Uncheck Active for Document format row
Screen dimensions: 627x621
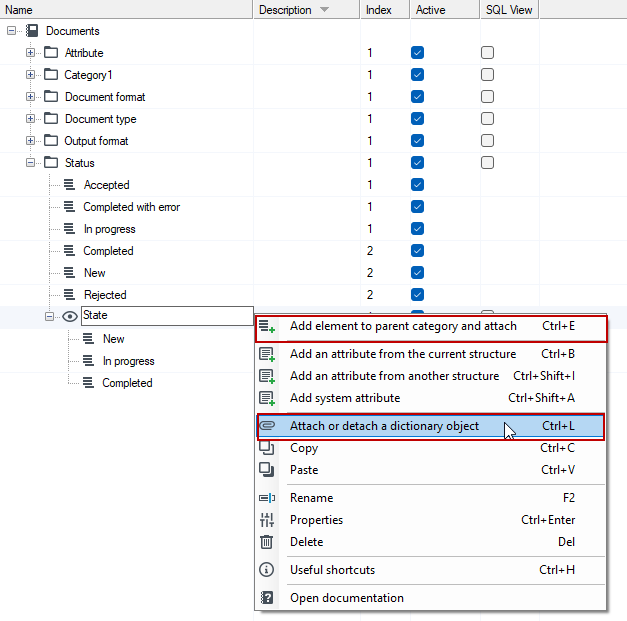click(417, 96)
